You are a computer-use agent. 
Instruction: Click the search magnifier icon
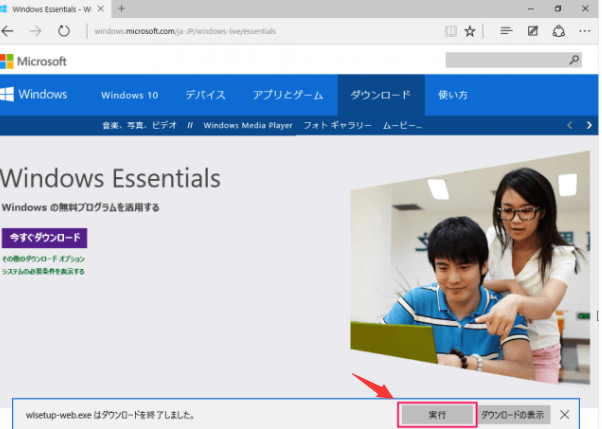(x=574, y=60)
